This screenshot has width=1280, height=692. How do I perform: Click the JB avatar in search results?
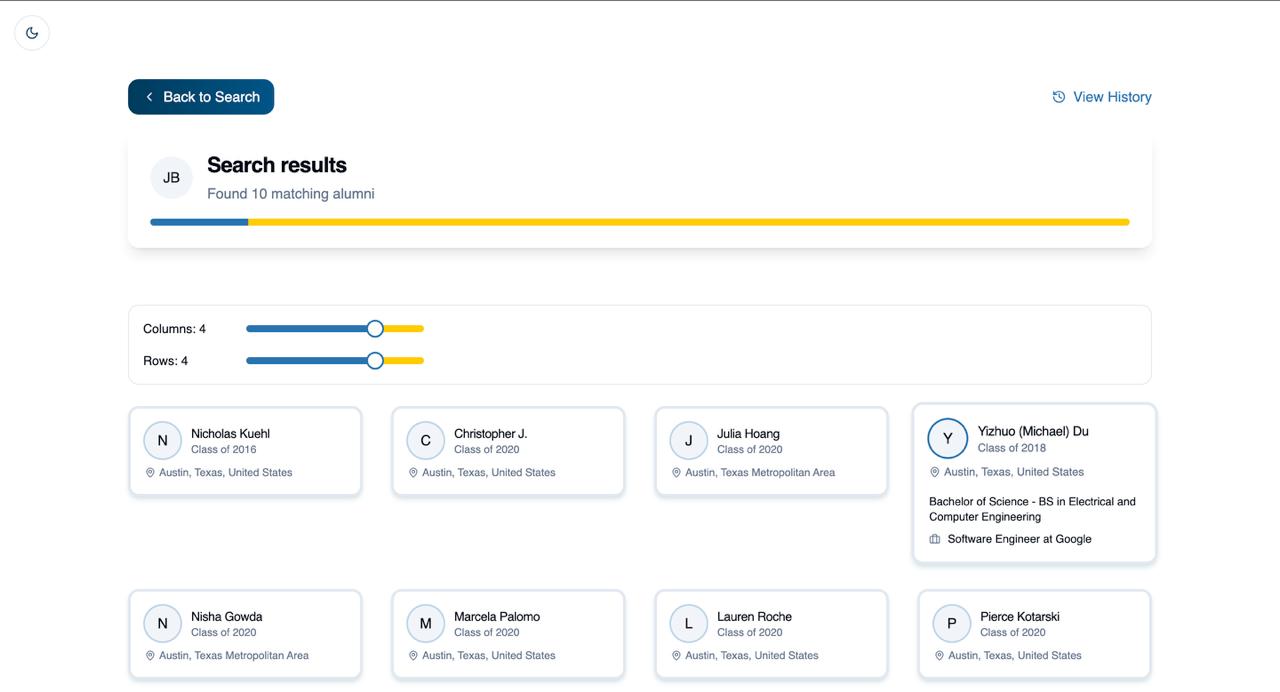[x=171, y=178]
